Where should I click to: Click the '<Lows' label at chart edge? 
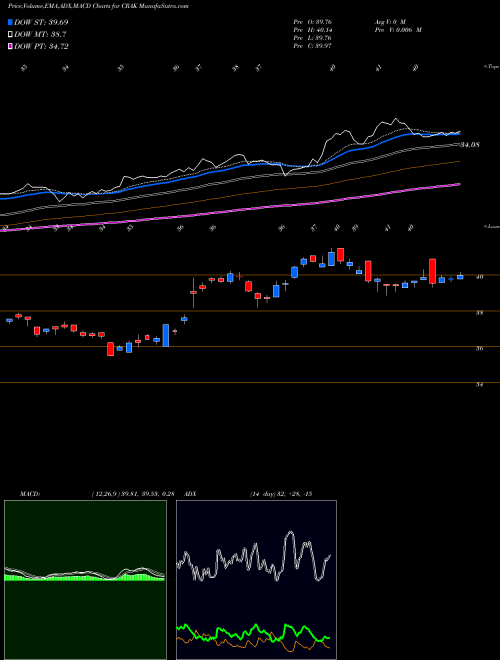pyautogui.click(x=491, y=226)
